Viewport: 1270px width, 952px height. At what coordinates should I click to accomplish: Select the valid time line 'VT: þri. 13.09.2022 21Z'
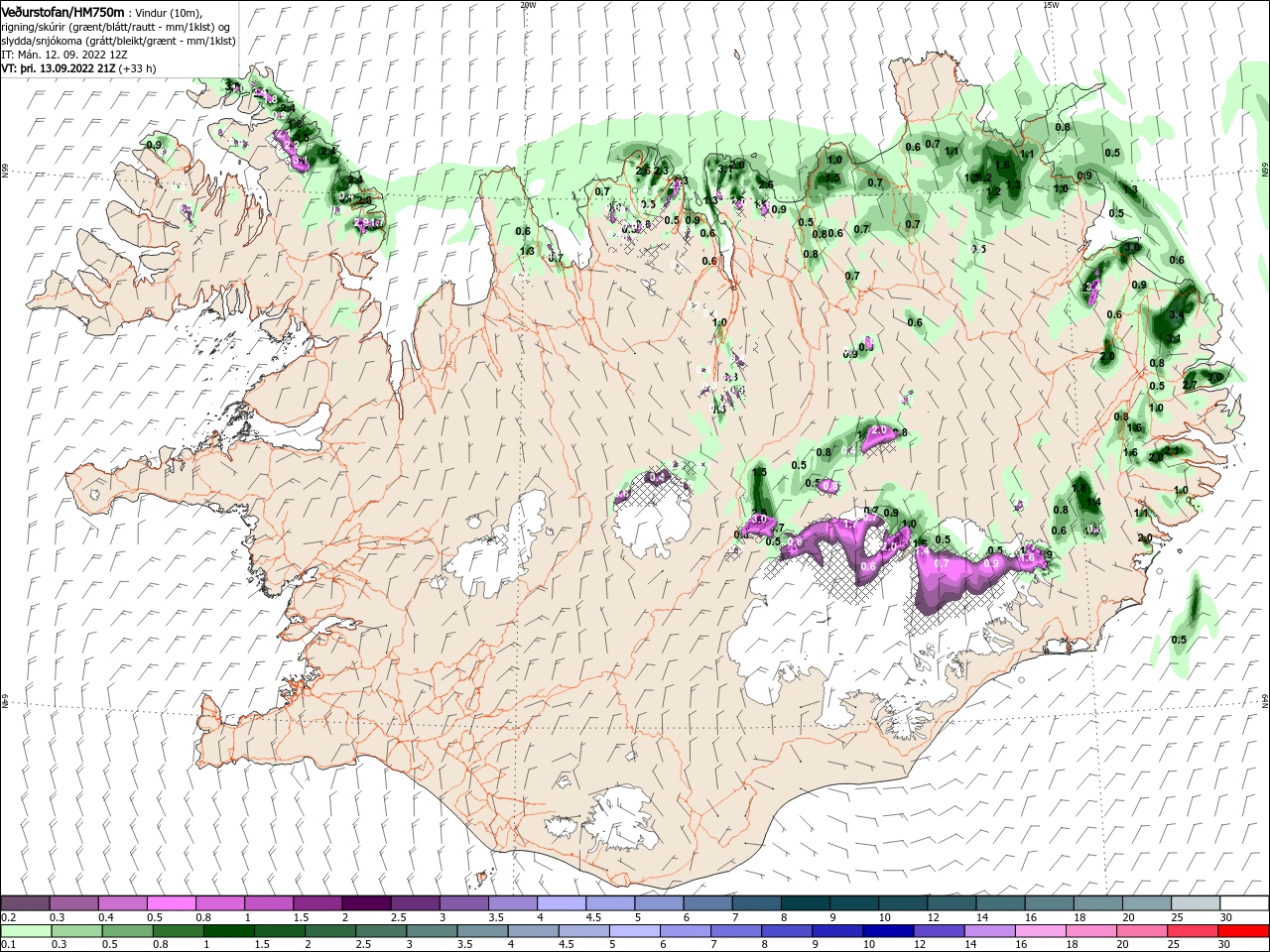click(59, 68)
